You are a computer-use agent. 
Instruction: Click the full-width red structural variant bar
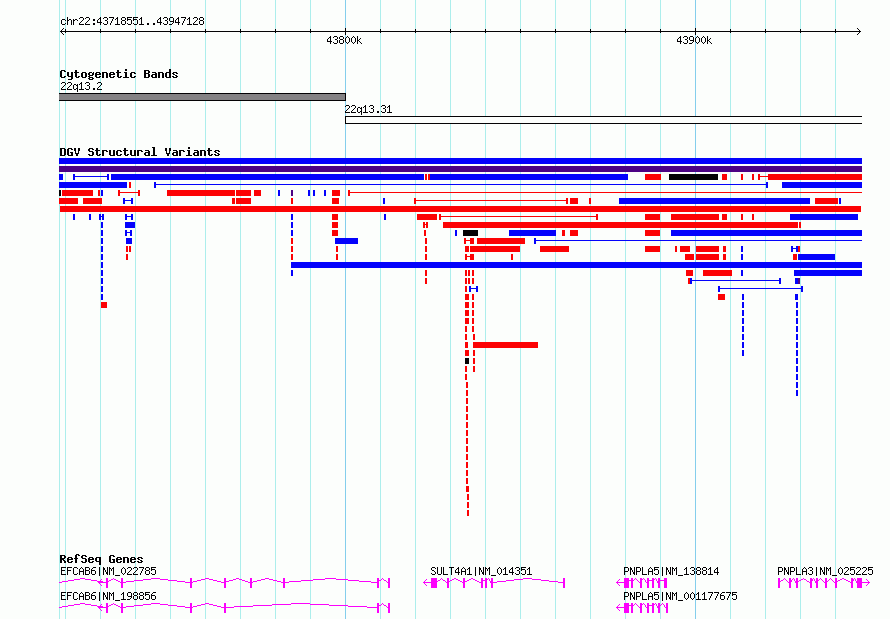click(x=460, y=209)
